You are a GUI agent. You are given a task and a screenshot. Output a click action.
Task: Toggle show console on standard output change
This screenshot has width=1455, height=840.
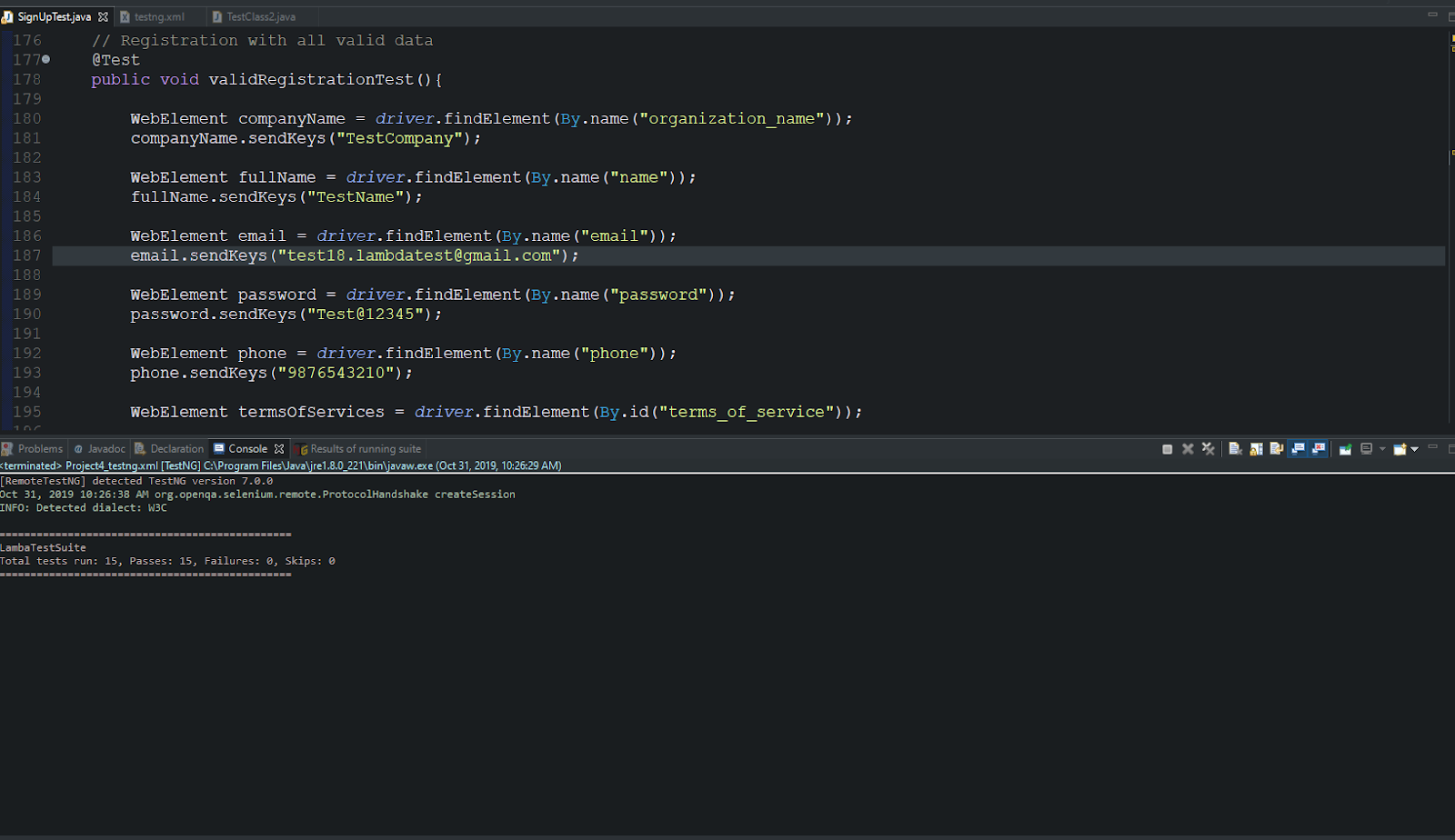point(1298,449)
